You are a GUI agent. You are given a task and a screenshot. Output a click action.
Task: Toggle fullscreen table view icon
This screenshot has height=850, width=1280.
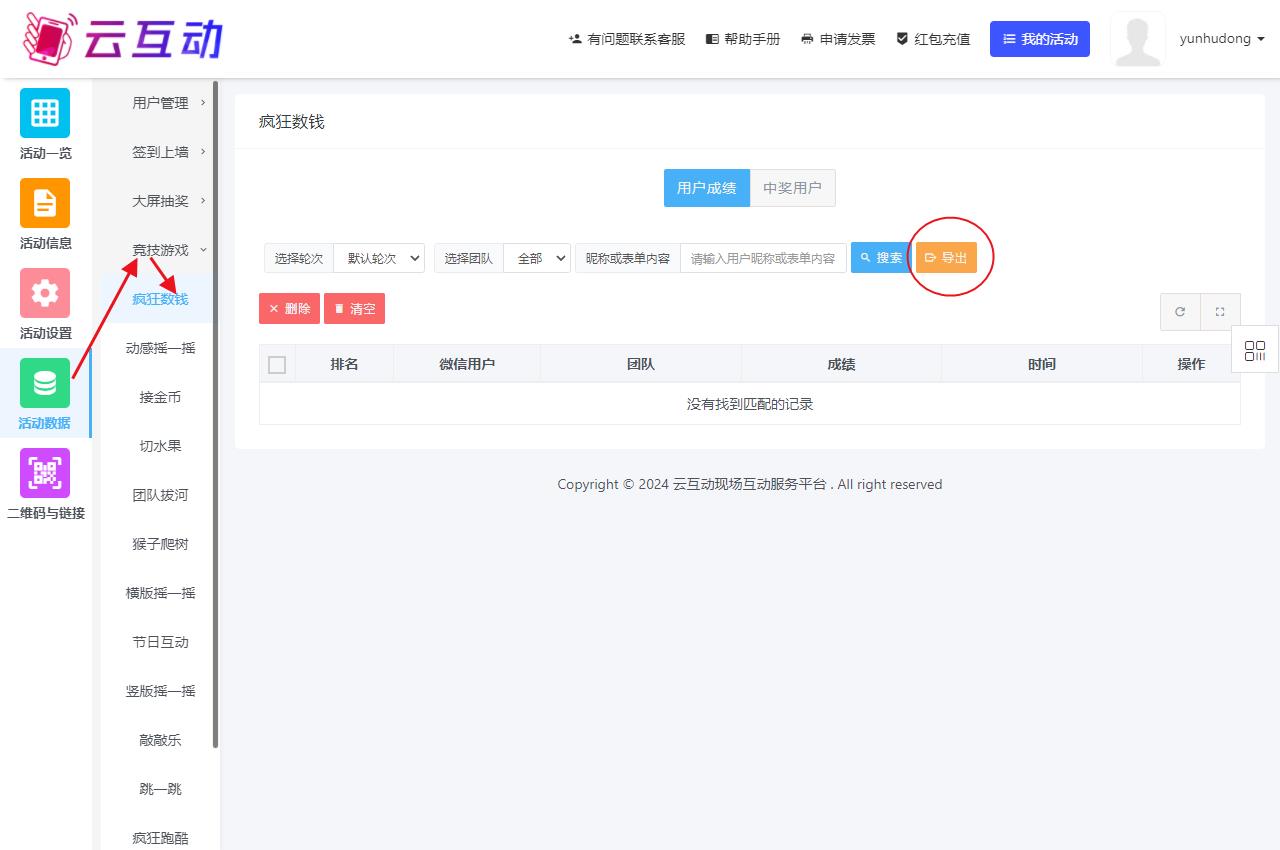[x=1220, y=312]
